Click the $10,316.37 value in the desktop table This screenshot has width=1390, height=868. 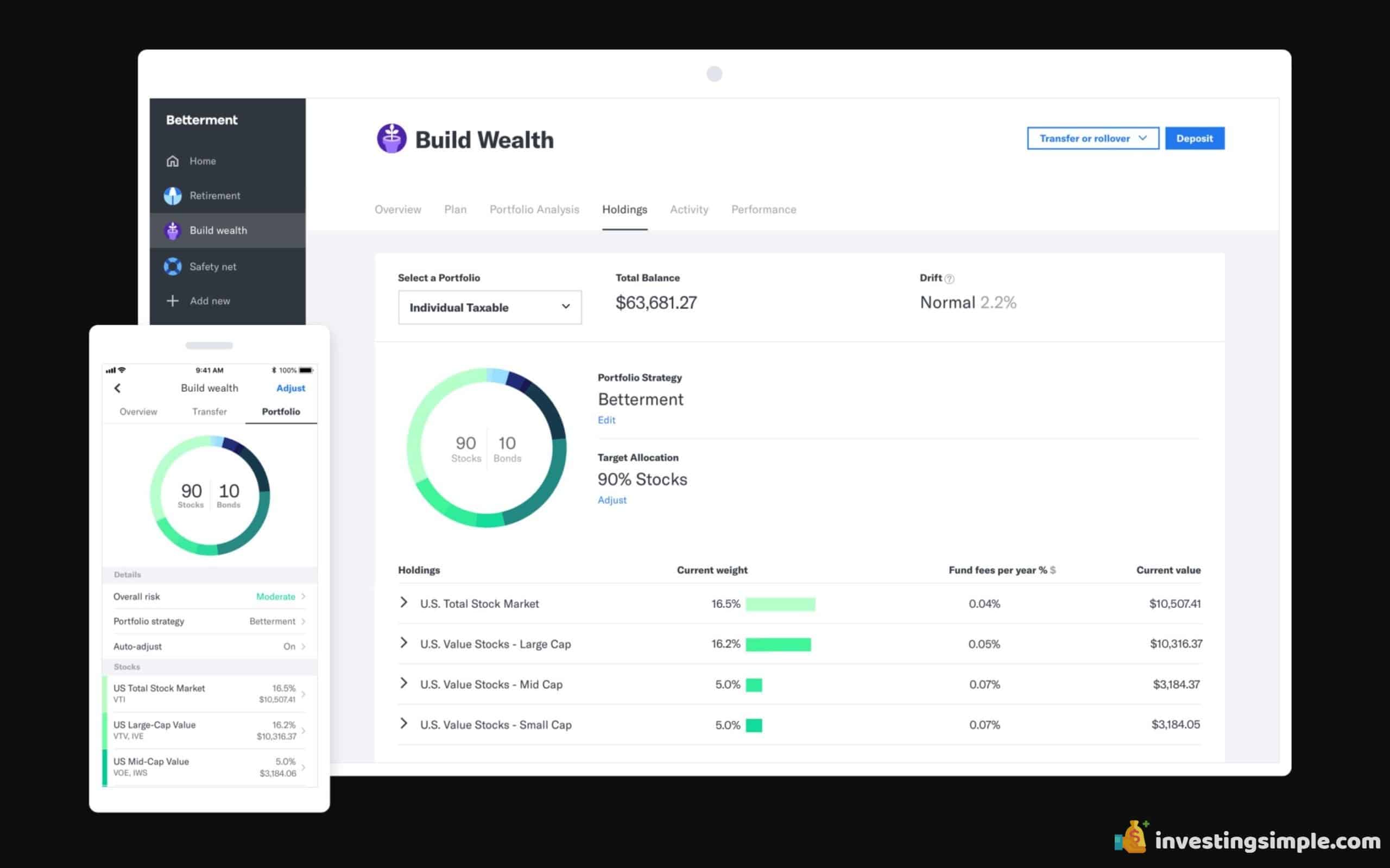[1176, 644]
